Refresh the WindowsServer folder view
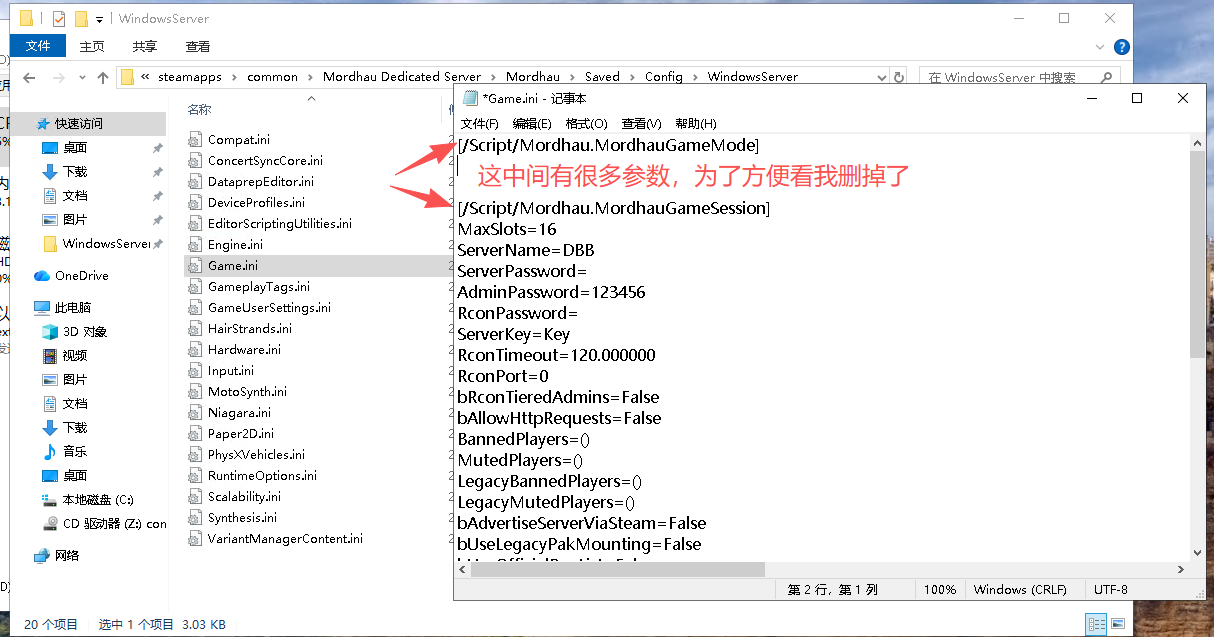 coord(899,77)
